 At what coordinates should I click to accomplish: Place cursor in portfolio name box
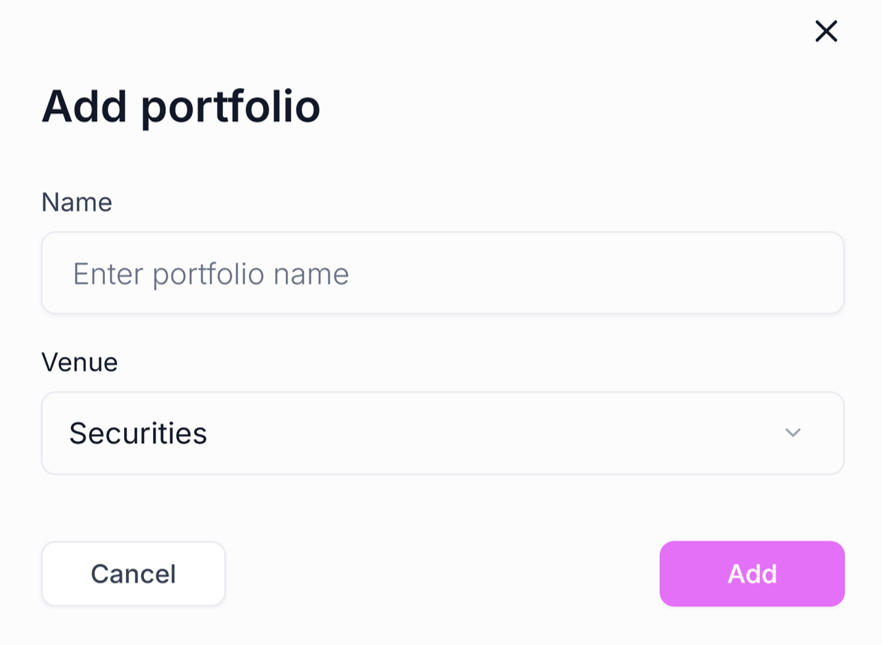[x=442, y=273]
